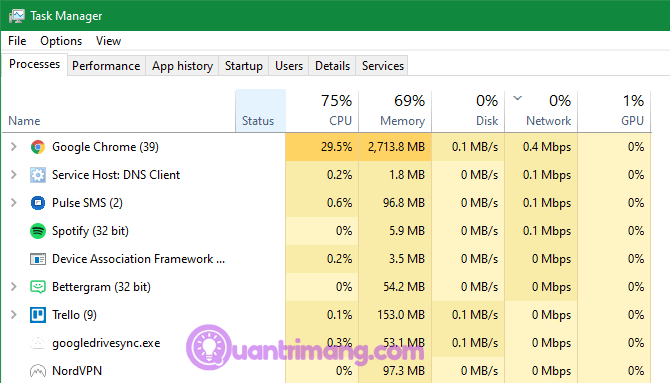
Task: Select the Trello (9) process name
Action: (74, 315)
